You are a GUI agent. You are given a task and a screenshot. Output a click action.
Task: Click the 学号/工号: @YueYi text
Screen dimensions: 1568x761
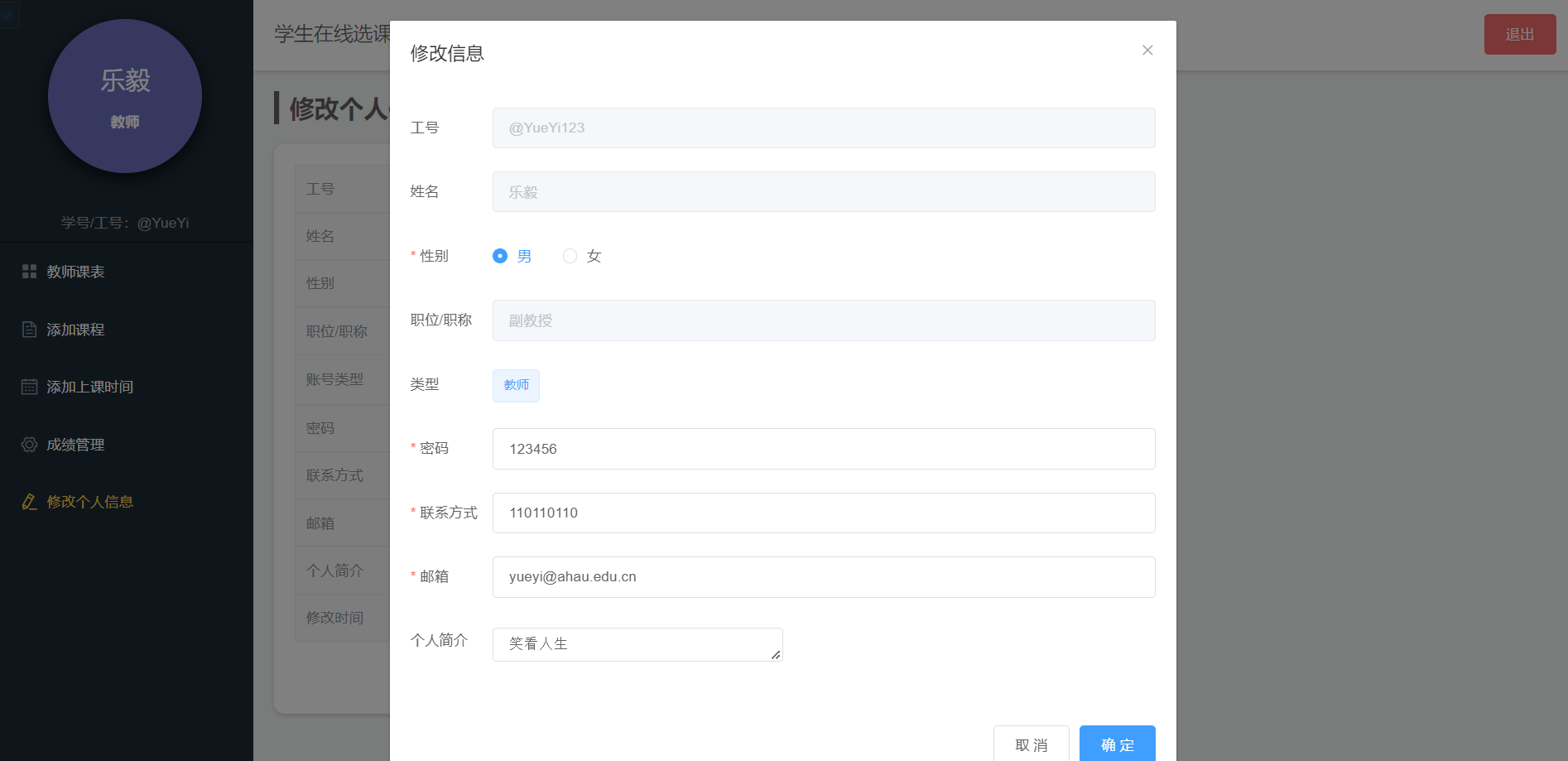coord(125,223)
